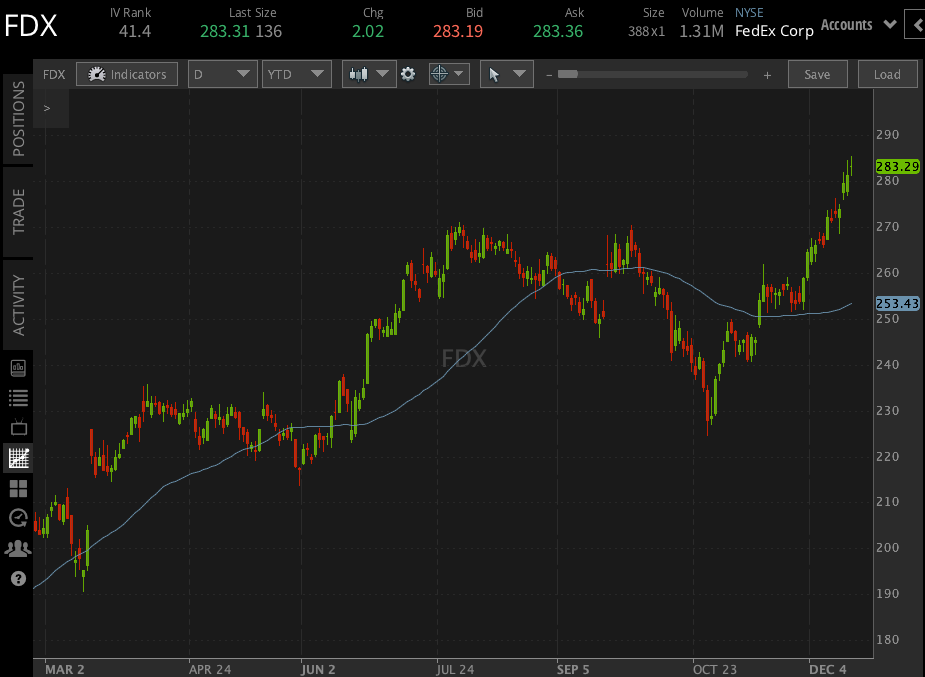Click the Save button
Image resolution: width=925 pixels, height=677 pixels.
817,73
